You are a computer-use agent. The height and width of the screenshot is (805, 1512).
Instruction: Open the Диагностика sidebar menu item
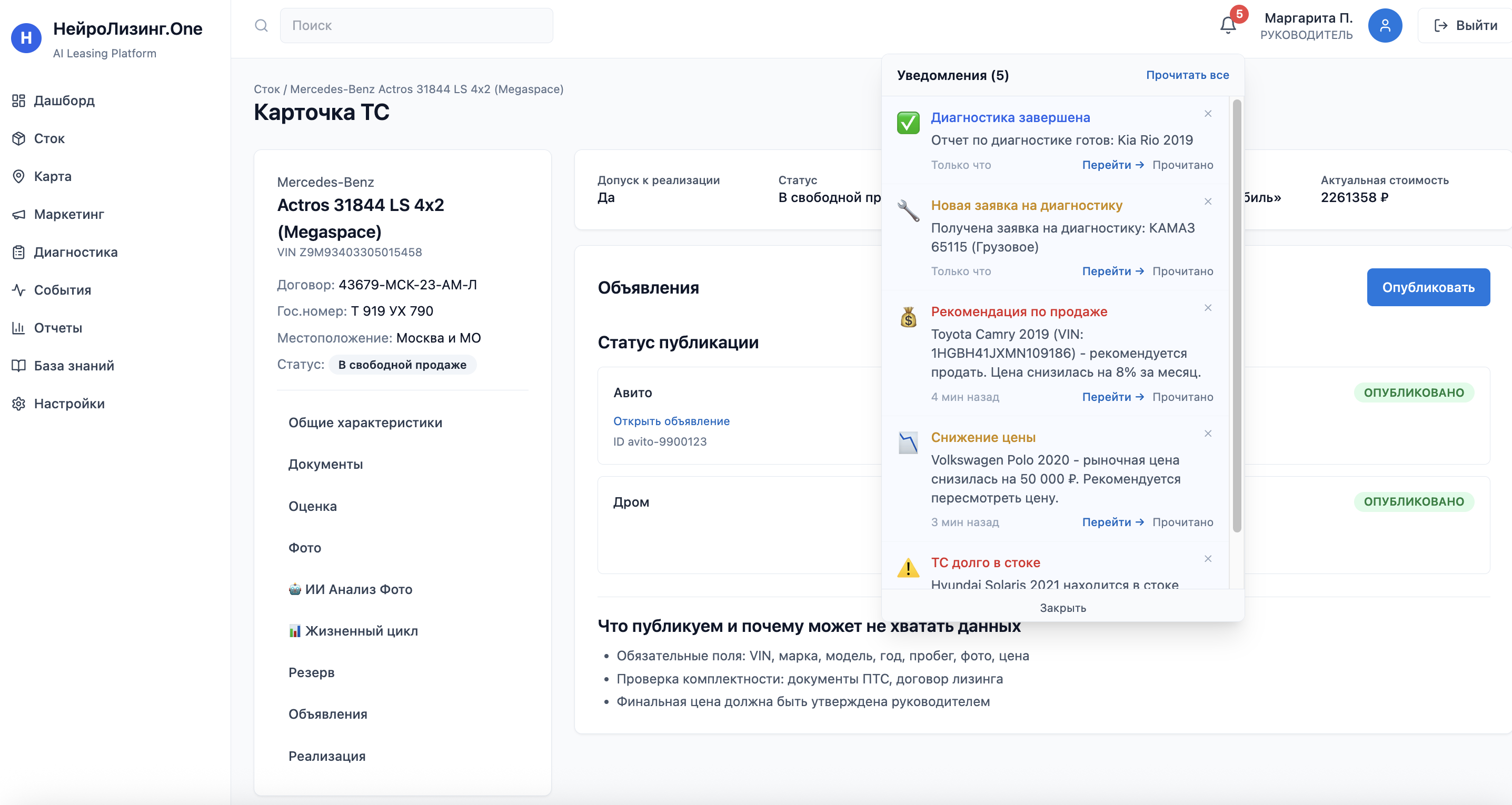[75, 253]
